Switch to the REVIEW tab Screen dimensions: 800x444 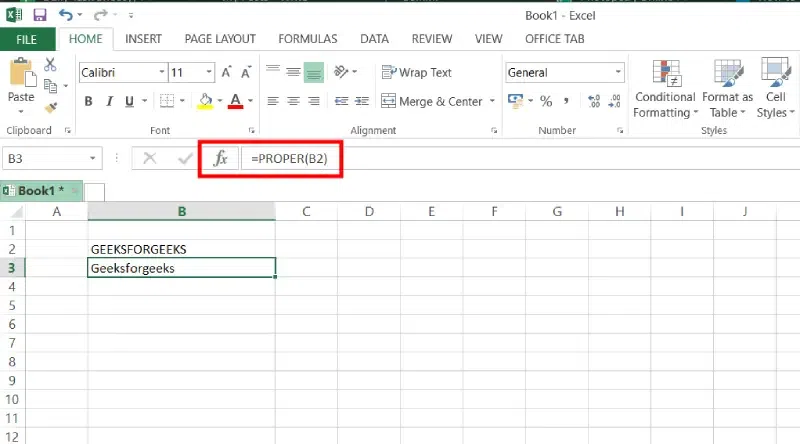(x=432, y=39)
